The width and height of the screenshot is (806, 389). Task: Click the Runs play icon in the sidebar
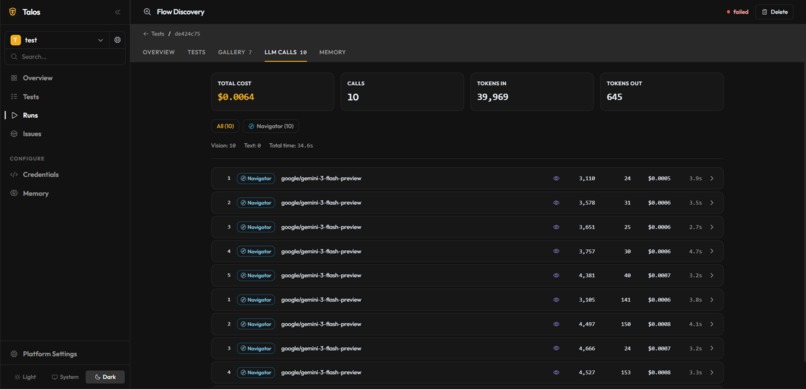pos(14,115)
